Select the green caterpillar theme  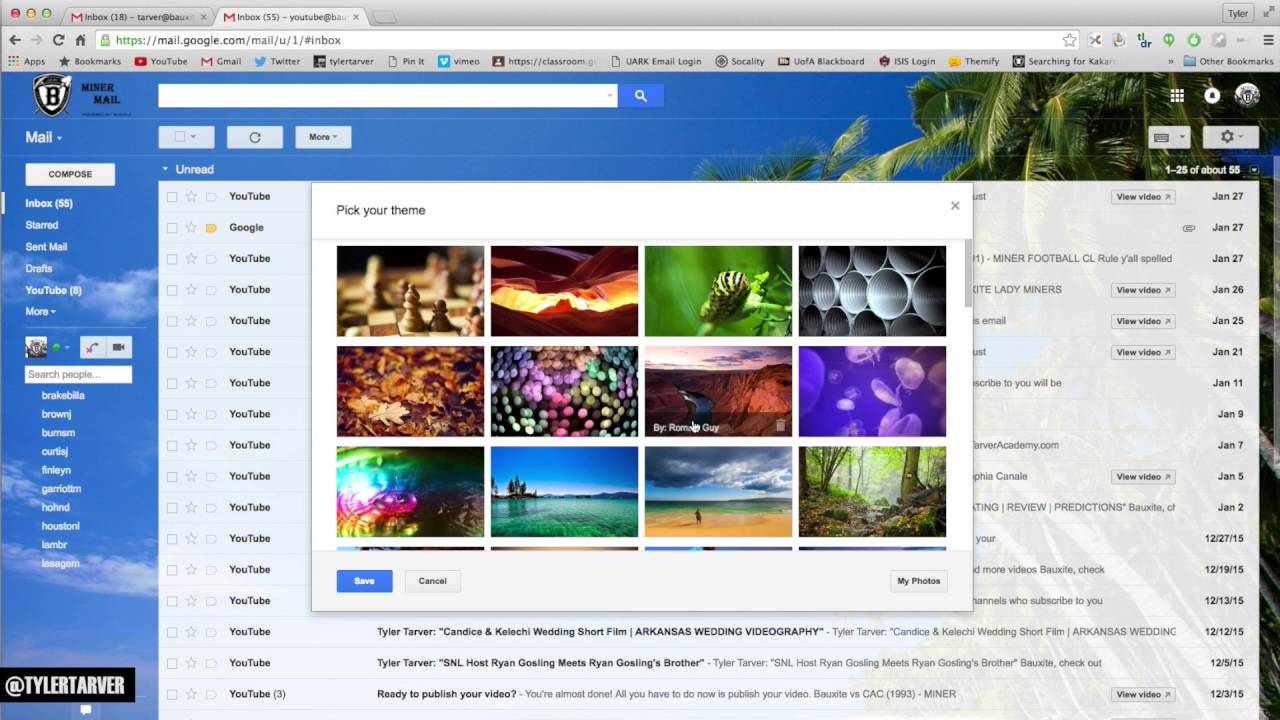(718, 291)
